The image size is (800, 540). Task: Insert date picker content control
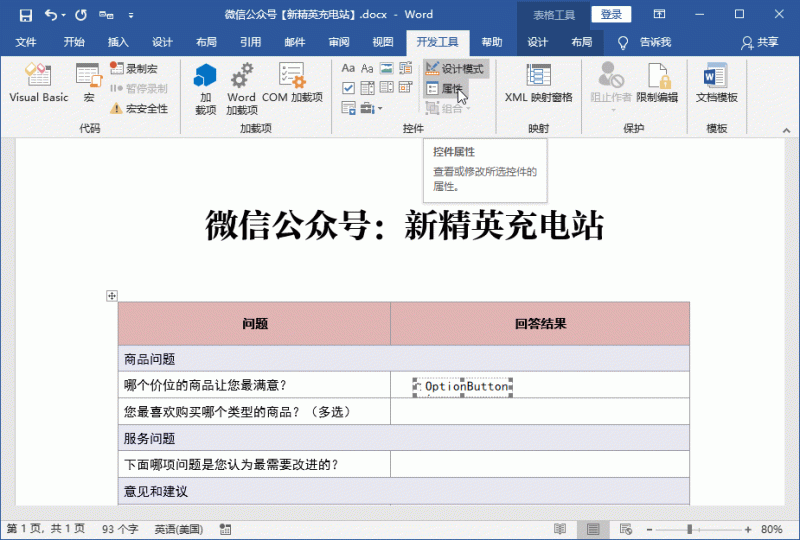point(406,88)
